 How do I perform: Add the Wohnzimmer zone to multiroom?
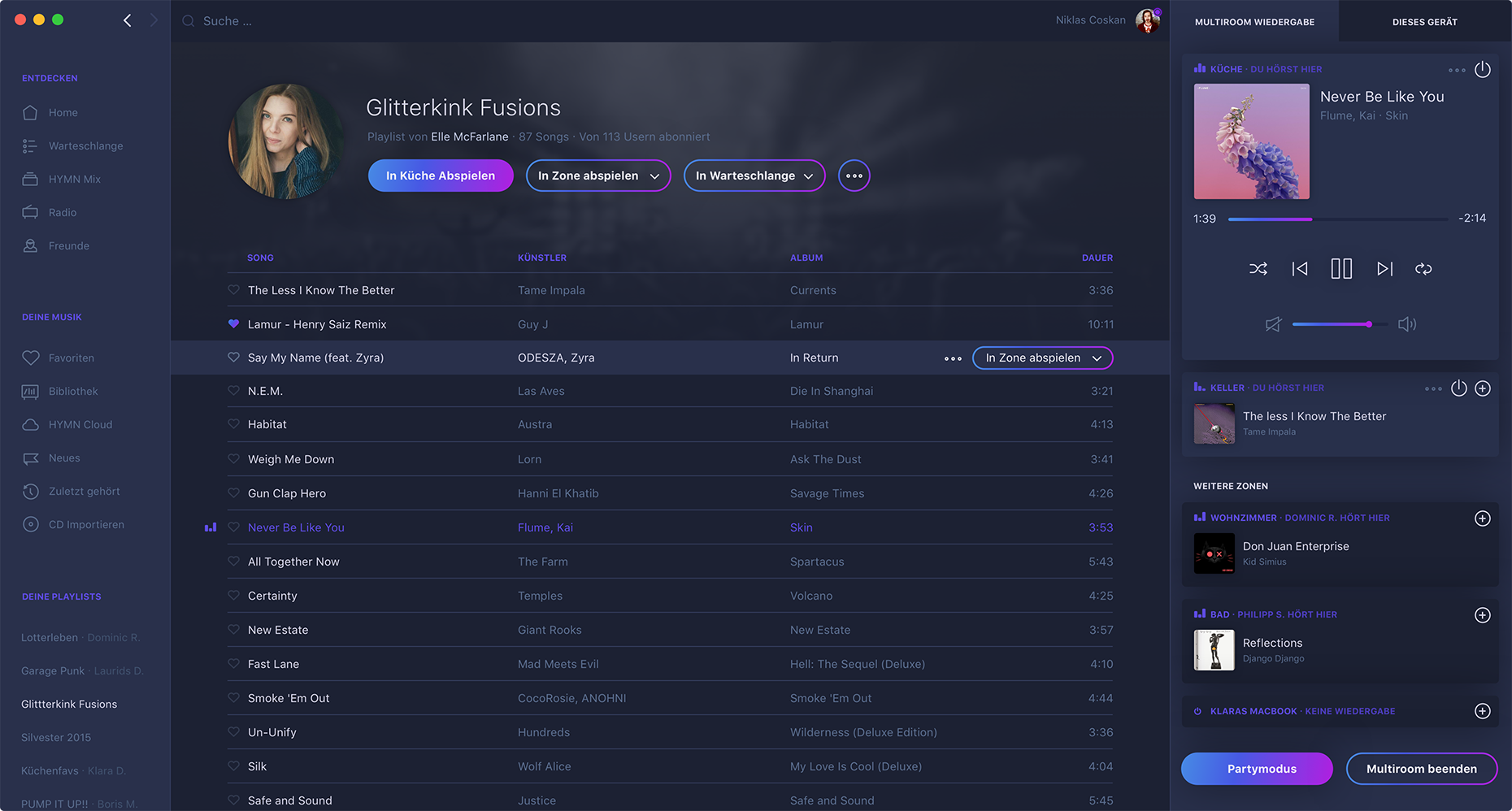(x=1483, y=518)
